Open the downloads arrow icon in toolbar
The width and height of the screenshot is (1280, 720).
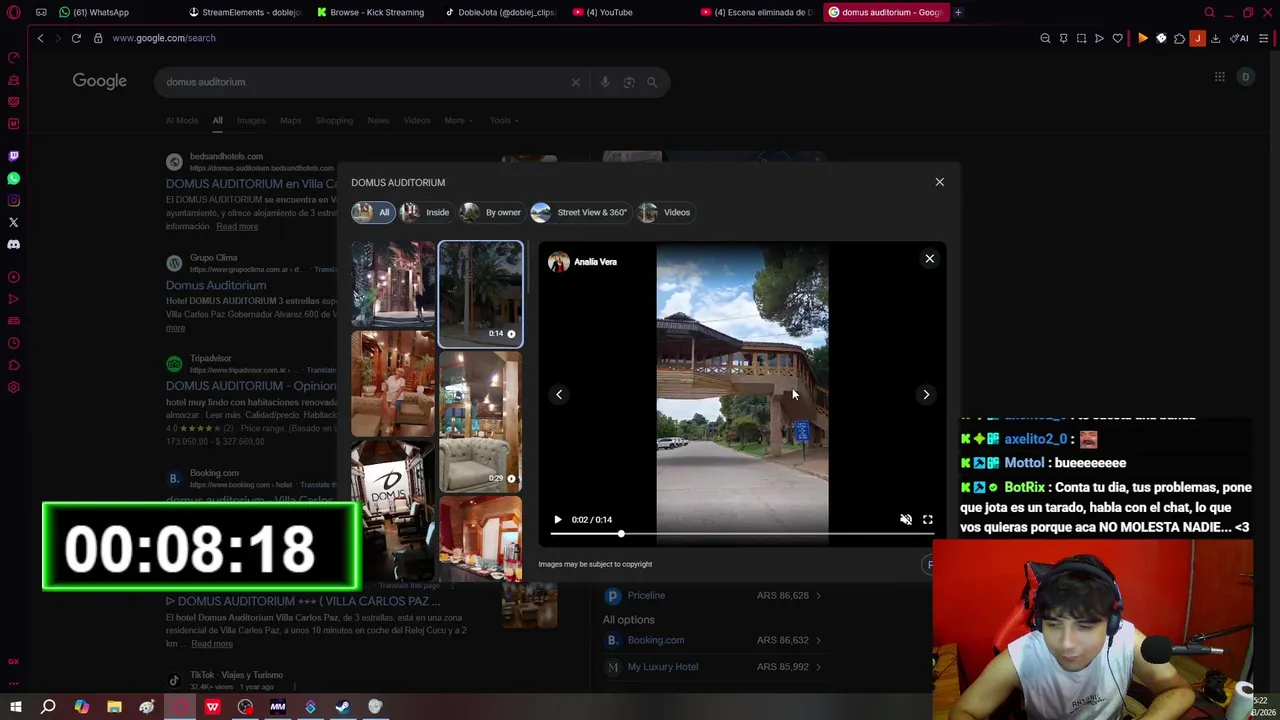pos(1215,38)
